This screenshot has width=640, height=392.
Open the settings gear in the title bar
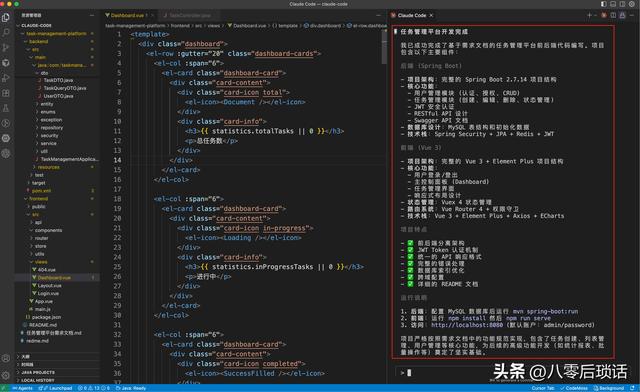click(632, 4)
